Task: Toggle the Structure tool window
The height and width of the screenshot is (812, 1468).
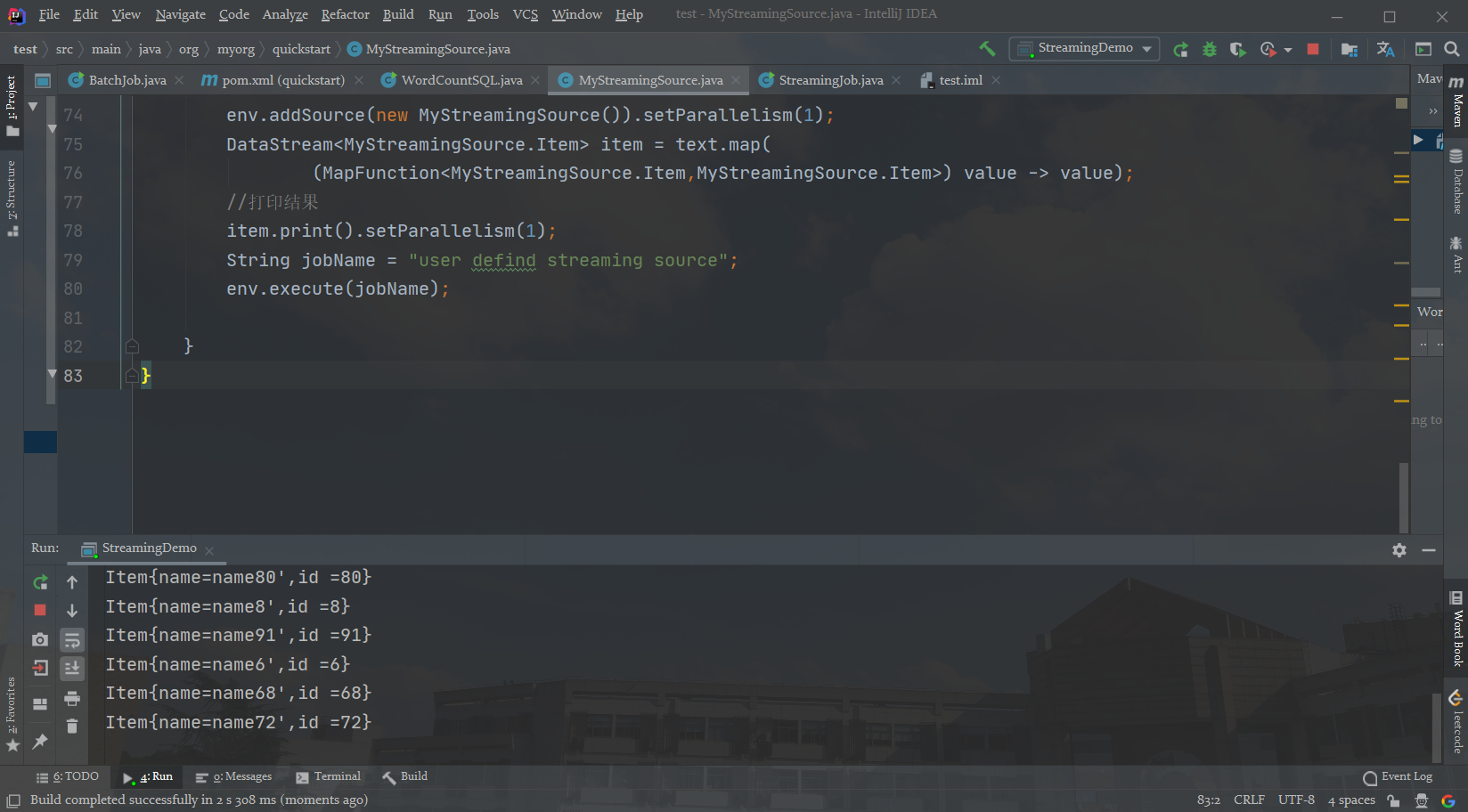Action: 12,198
